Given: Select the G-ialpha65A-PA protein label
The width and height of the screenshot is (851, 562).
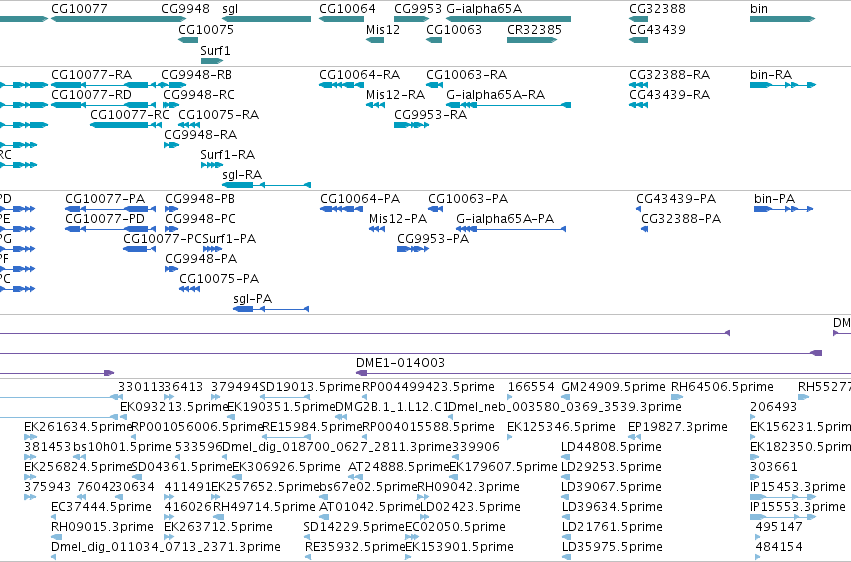Looking at the screenshot, I should pos(505,219).
